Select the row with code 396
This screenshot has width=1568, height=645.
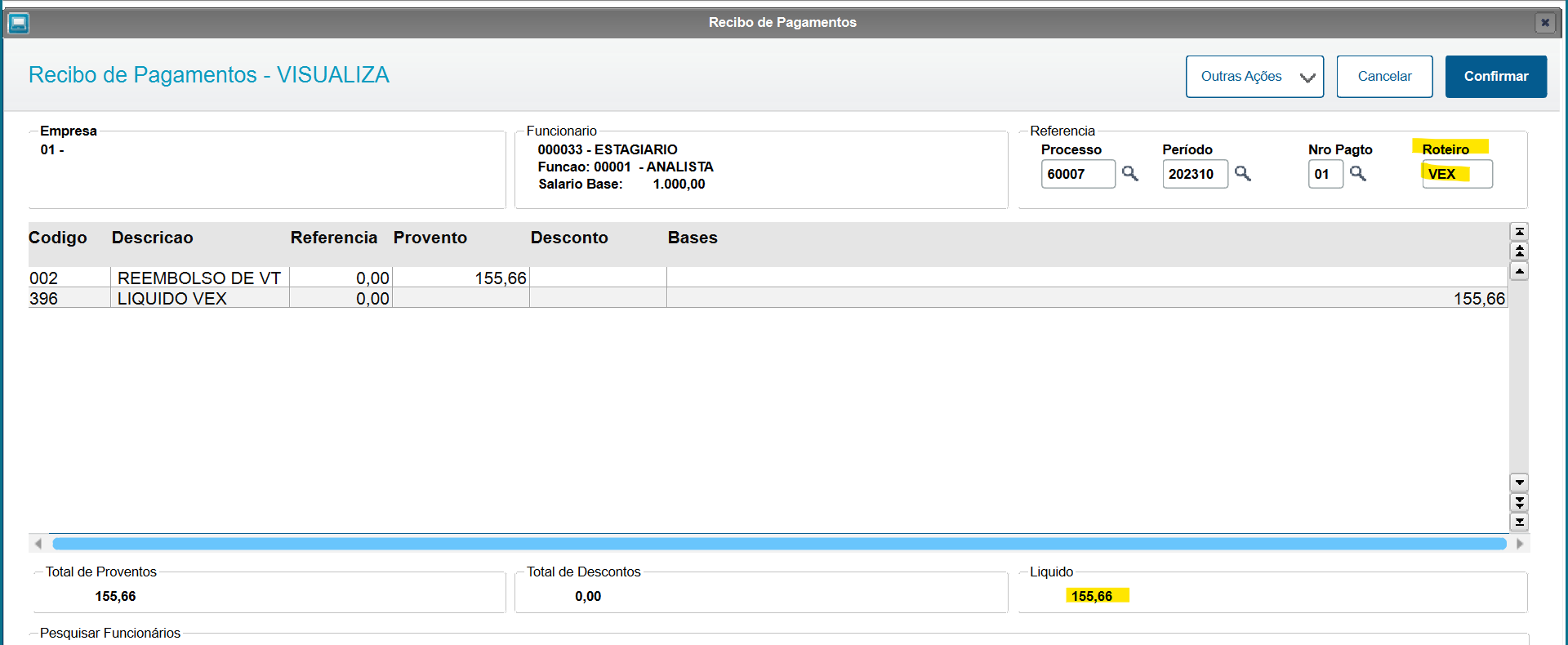768,298
